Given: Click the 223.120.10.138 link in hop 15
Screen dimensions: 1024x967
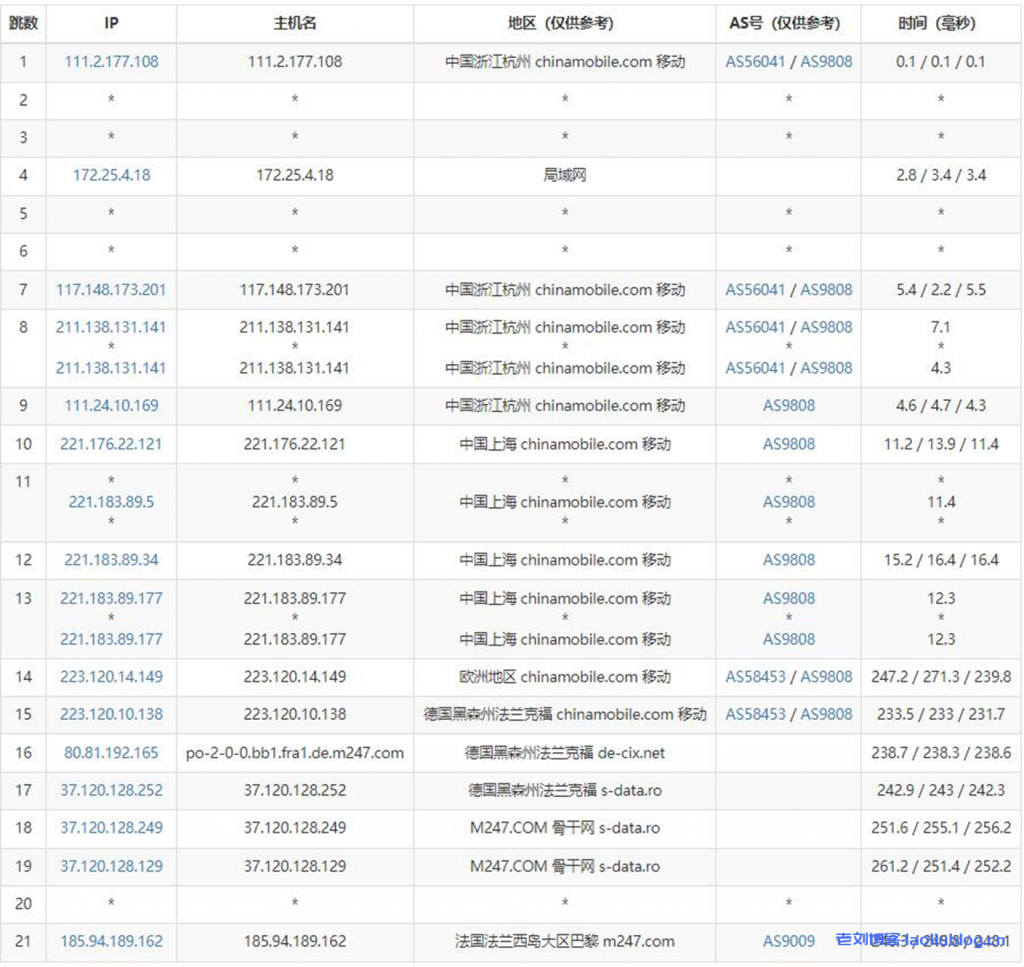Looking at the screenshot, I should pyautogui.click(x=110, y=715).
